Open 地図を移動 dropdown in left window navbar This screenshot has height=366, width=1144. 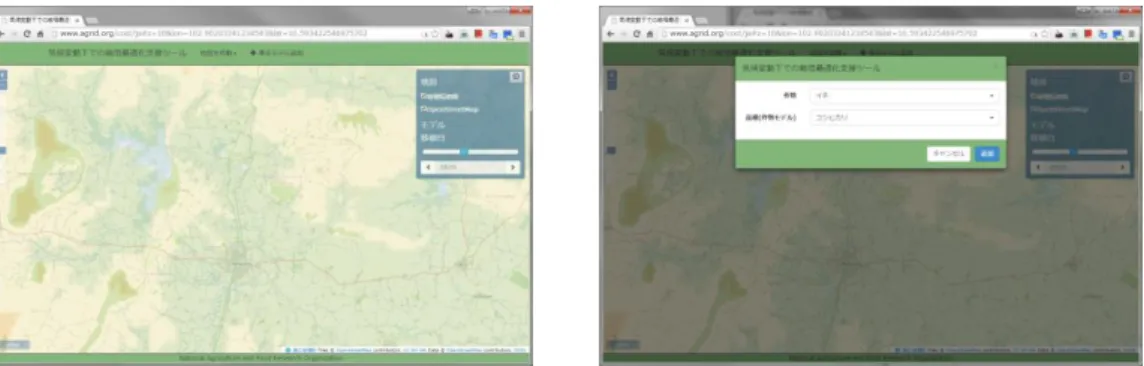tap(219, 53)
